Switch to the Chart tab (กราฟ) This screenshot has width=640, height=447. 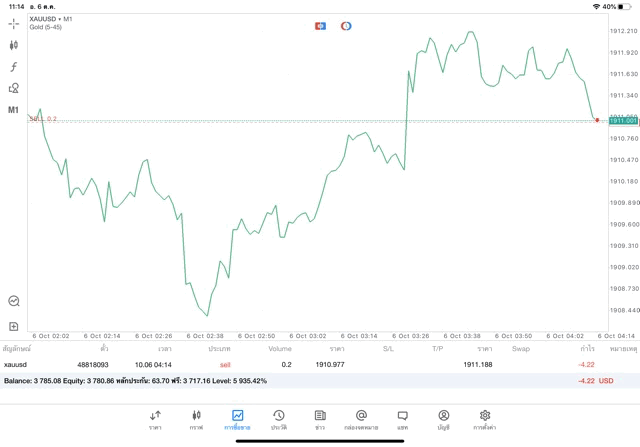196,420
